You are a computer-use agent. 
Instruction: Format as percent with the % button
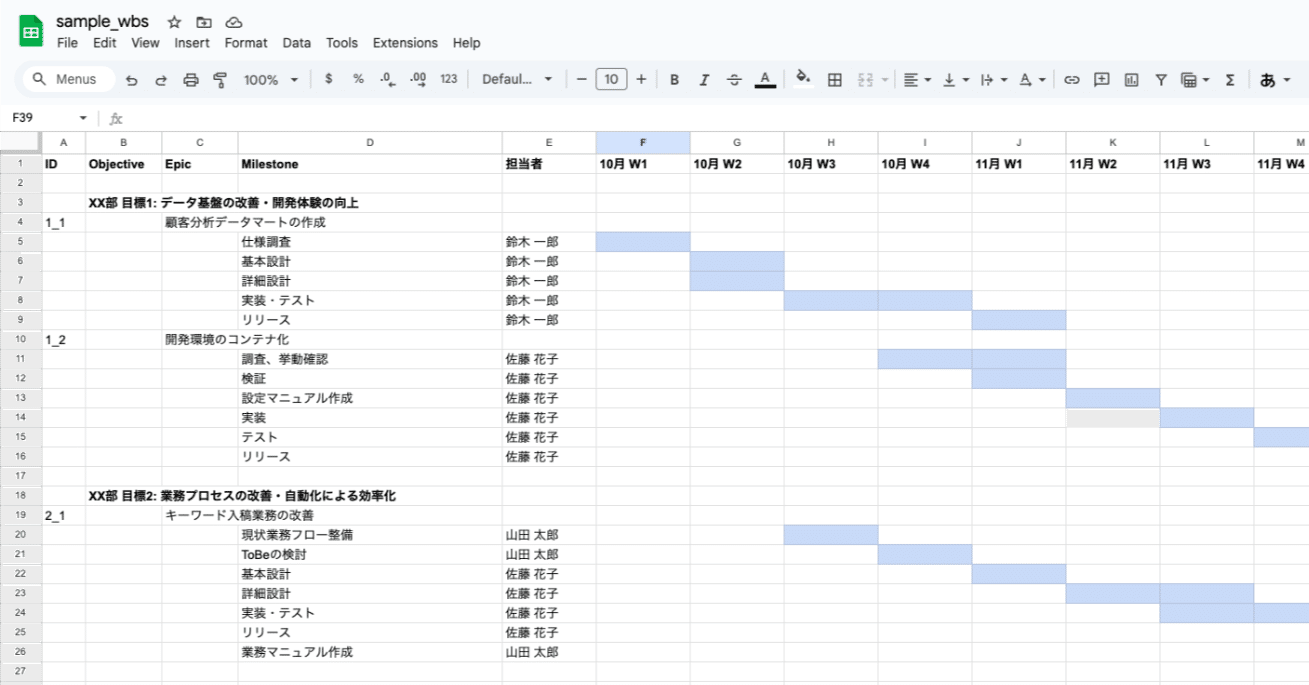[x=358, y=79]
